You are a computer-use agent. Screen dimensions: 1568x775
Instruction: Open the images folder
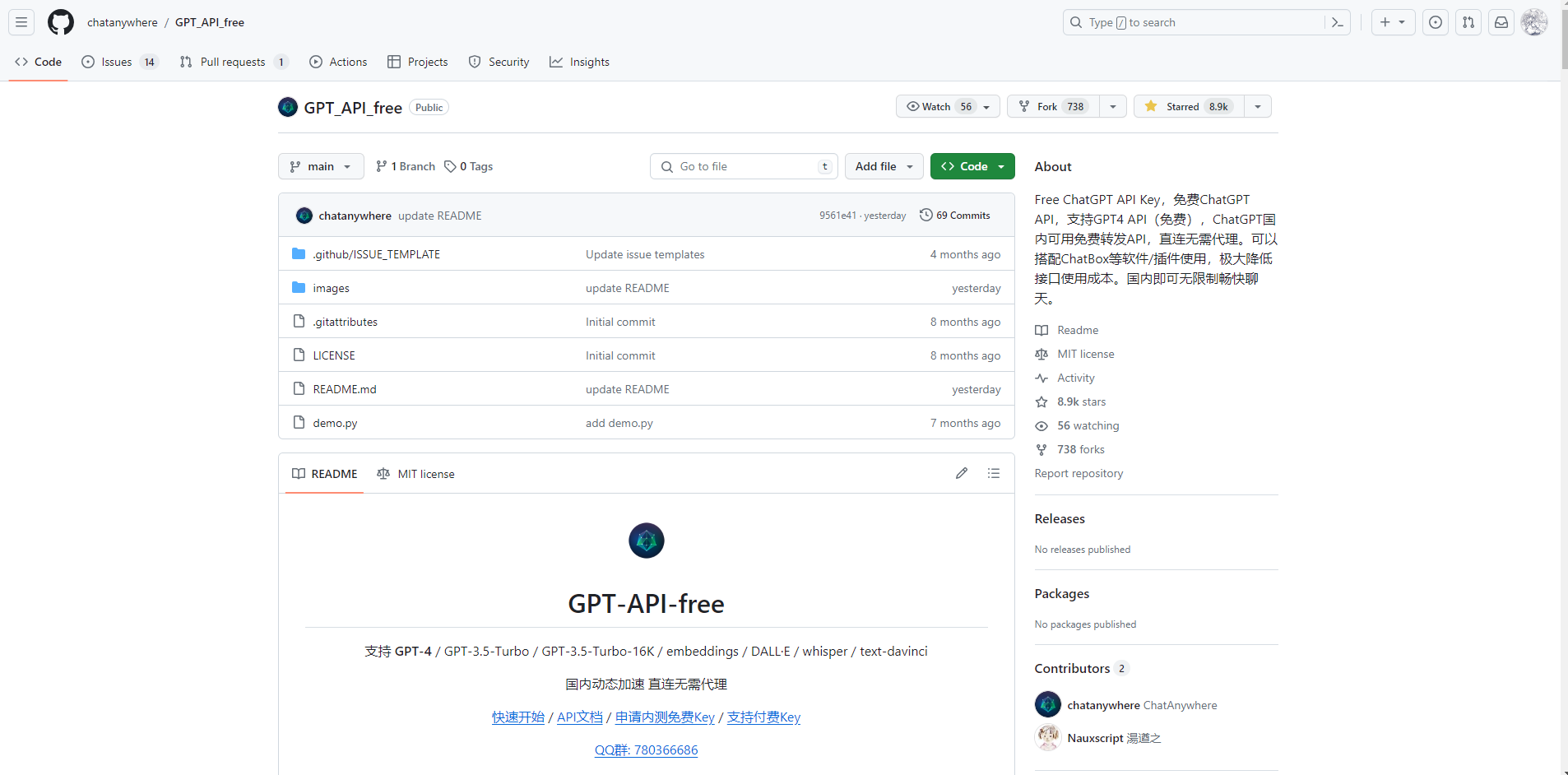click(331, 288)
